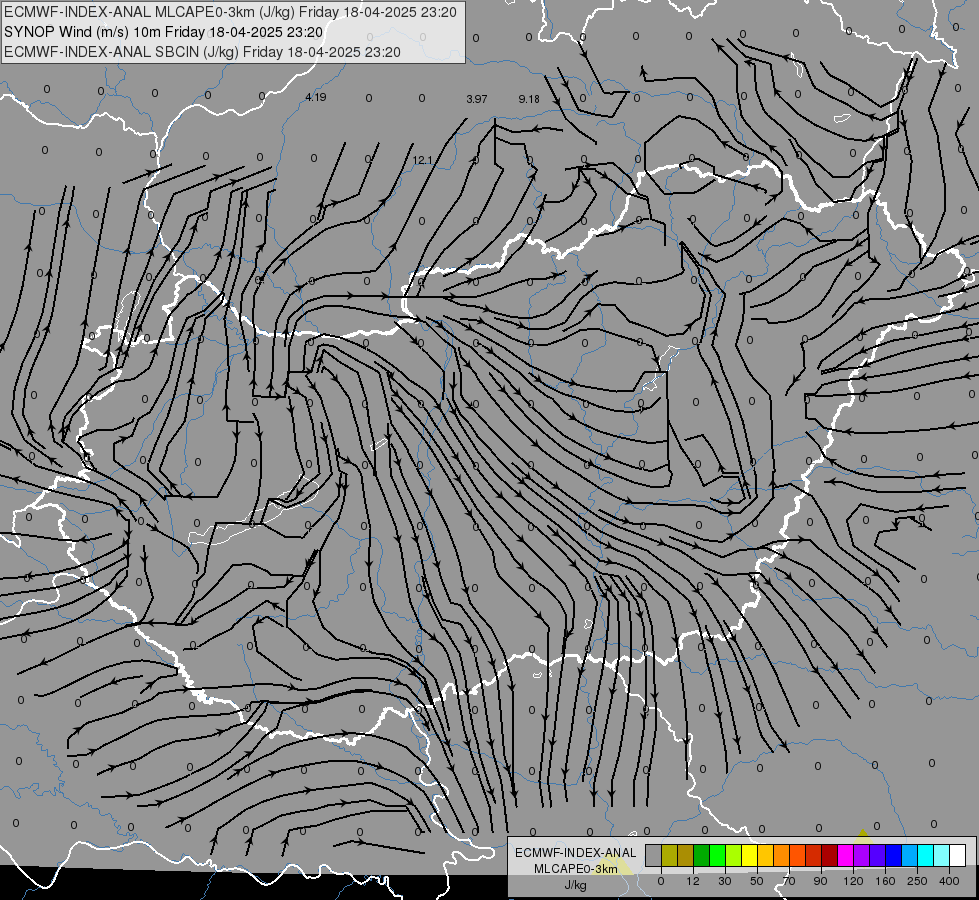Click the pure yellow legend swatch
This screenshot has height=900, width=979.
749,856
